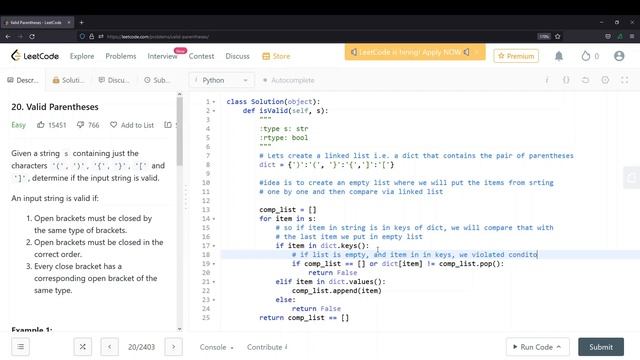Viewport: 640px width, 360px height.
Task: Open the Python language dropdown
Action: (222, 80)
